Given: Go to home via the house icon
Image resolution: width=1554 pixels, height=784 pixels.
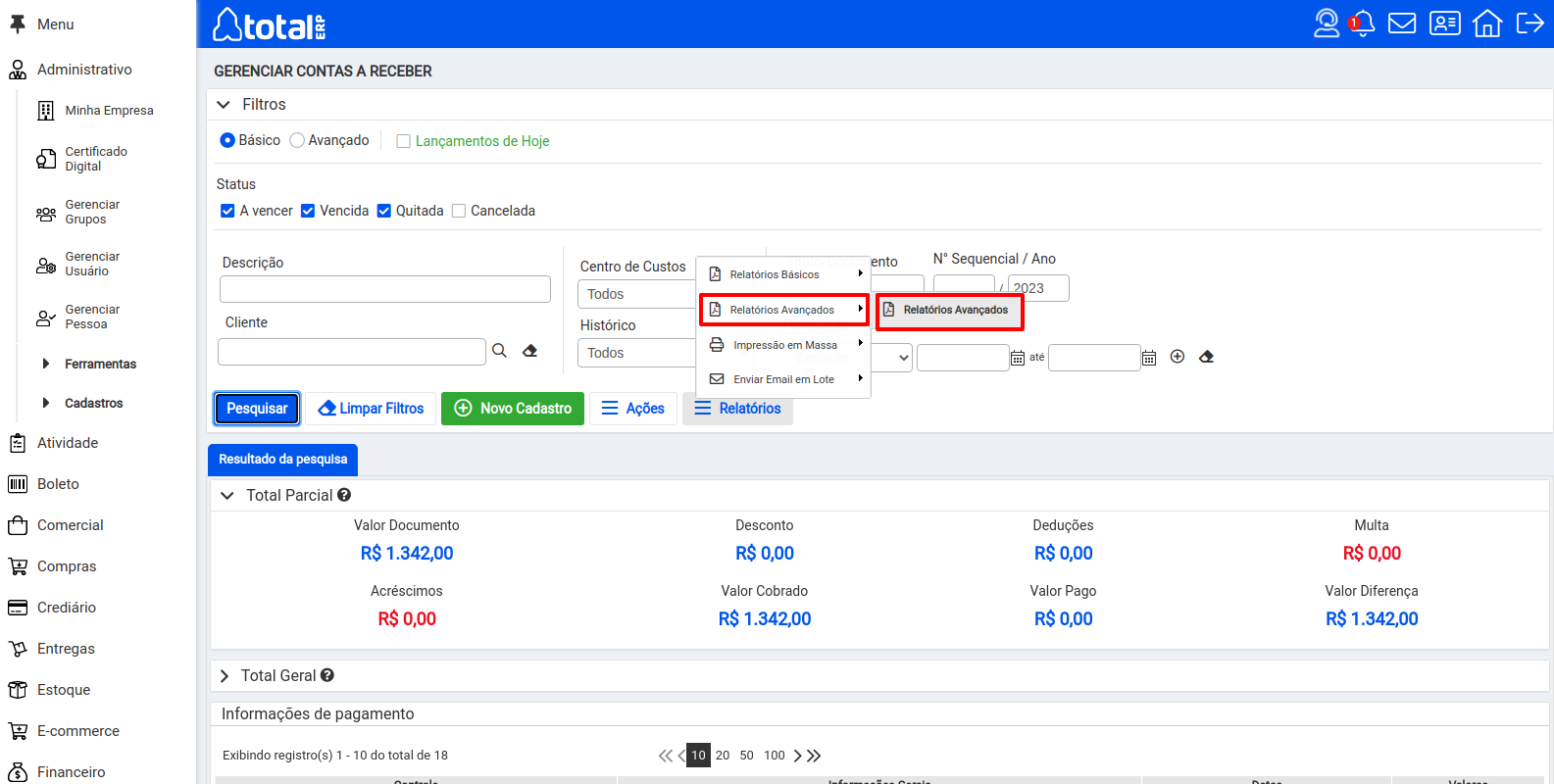Looking at the screenshot, I should [x=1487, y=24].
